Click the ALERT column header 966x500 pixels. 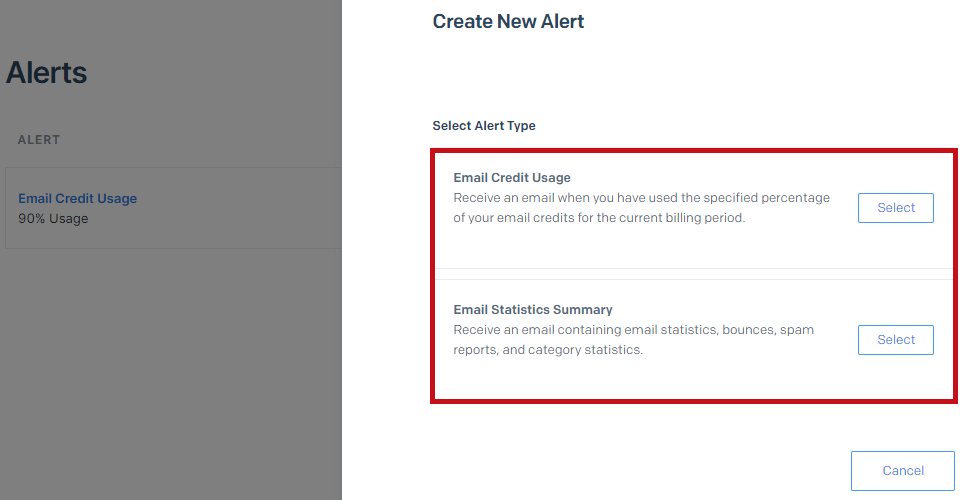point(39,140)
